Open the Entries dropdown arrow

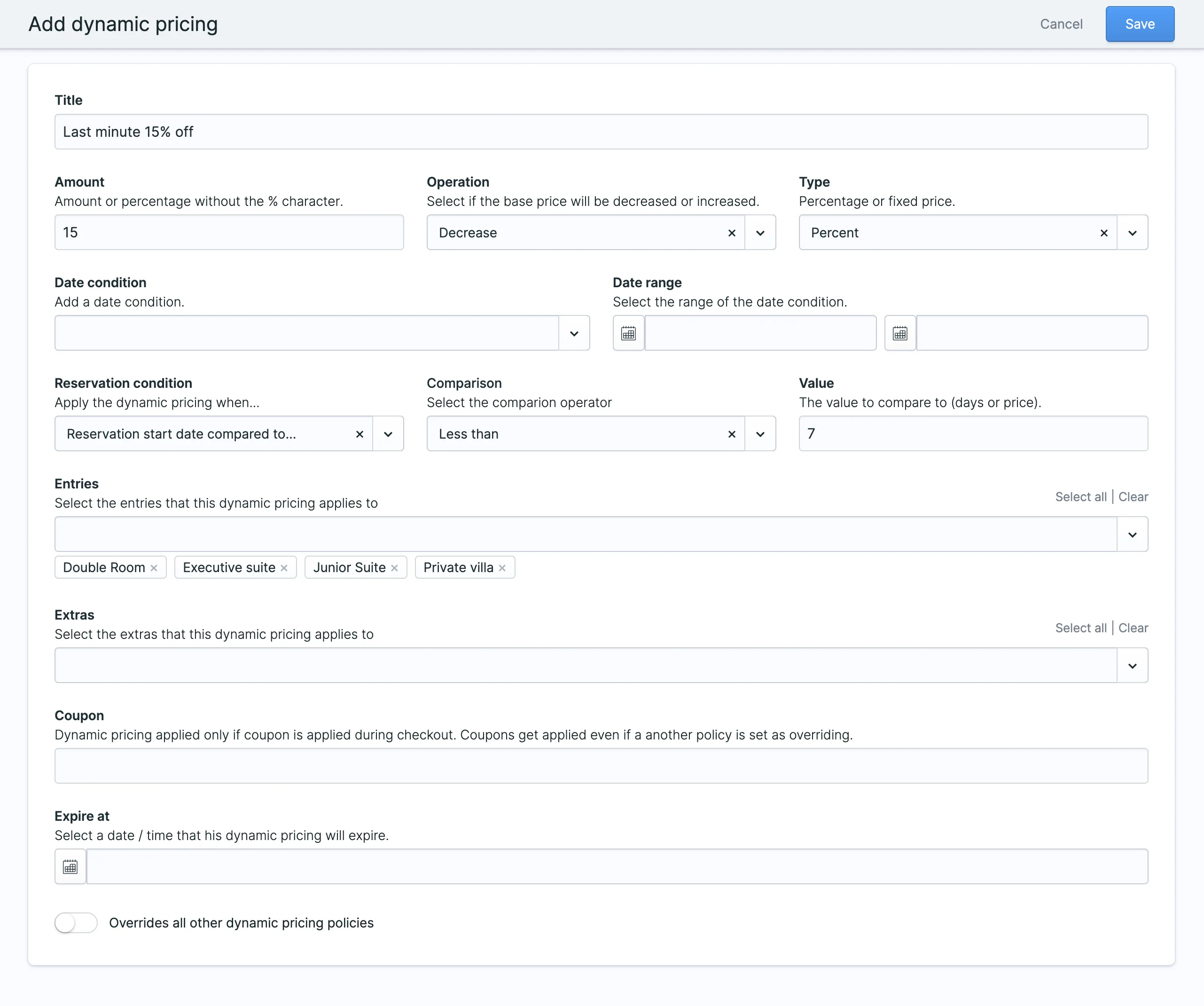(x=1133, y=534)
